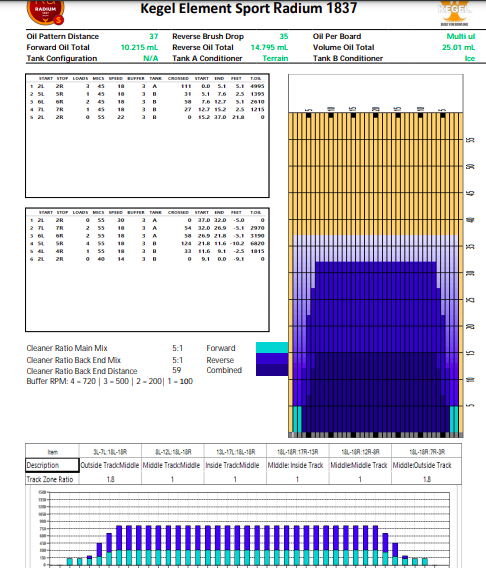Click forward table T.OIL value '1215'
The height and width of the screenshot is (568, 486).
tap(257, 109)
